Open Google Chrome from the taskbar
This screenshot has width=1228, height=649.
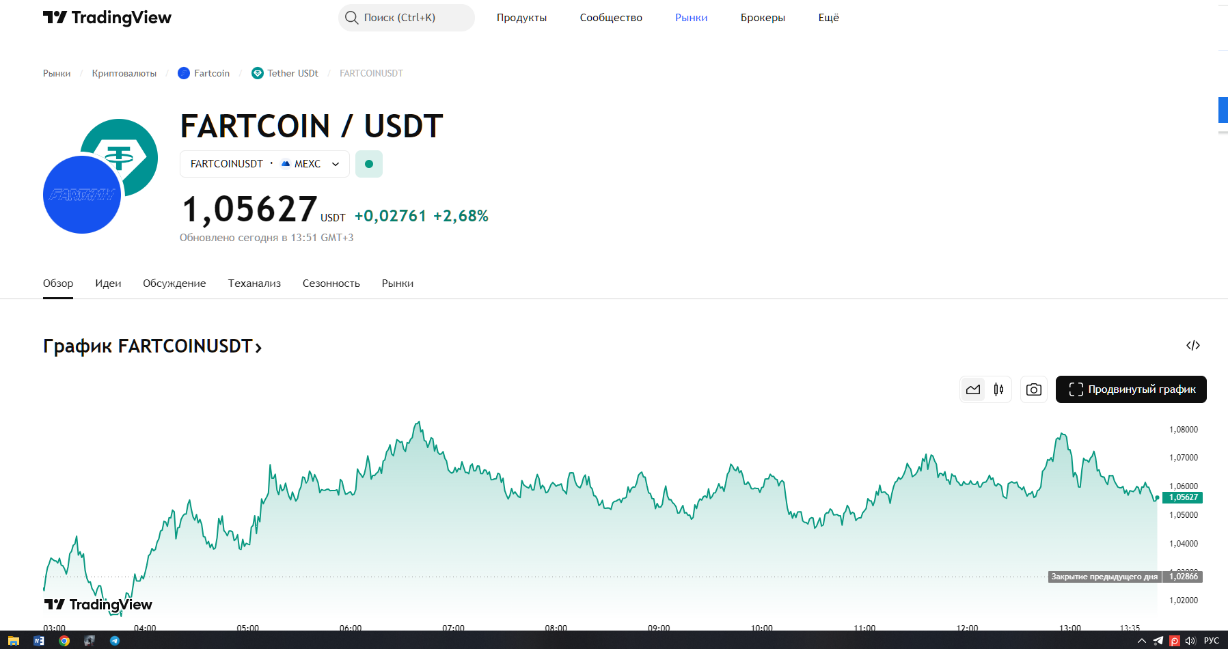64,640
